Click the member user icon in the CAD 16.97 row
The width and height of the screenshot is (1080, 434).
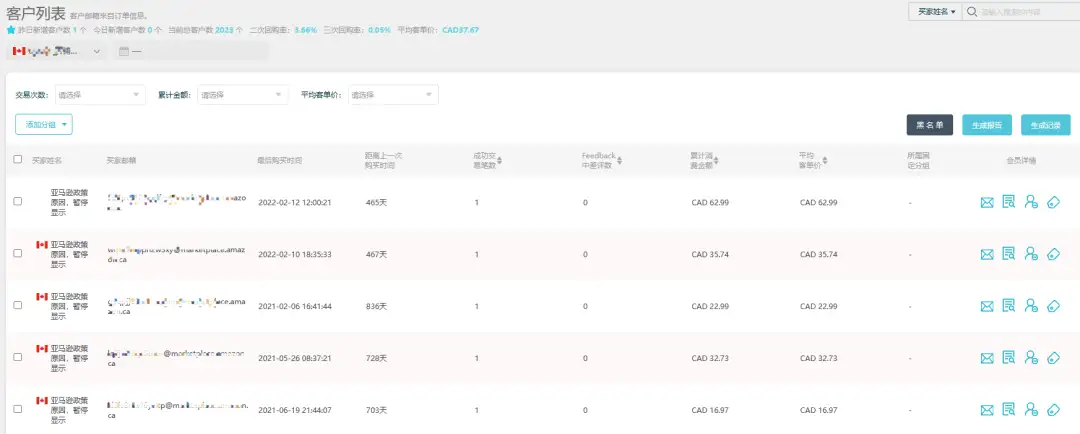1031,409
